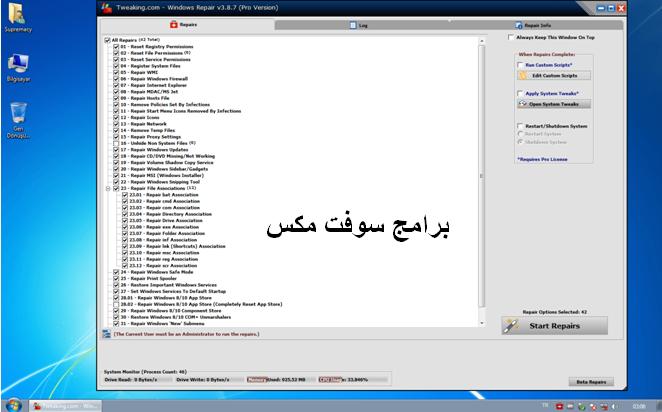Select 25 - Repair Print Spooler text

[x=149, y=279]
